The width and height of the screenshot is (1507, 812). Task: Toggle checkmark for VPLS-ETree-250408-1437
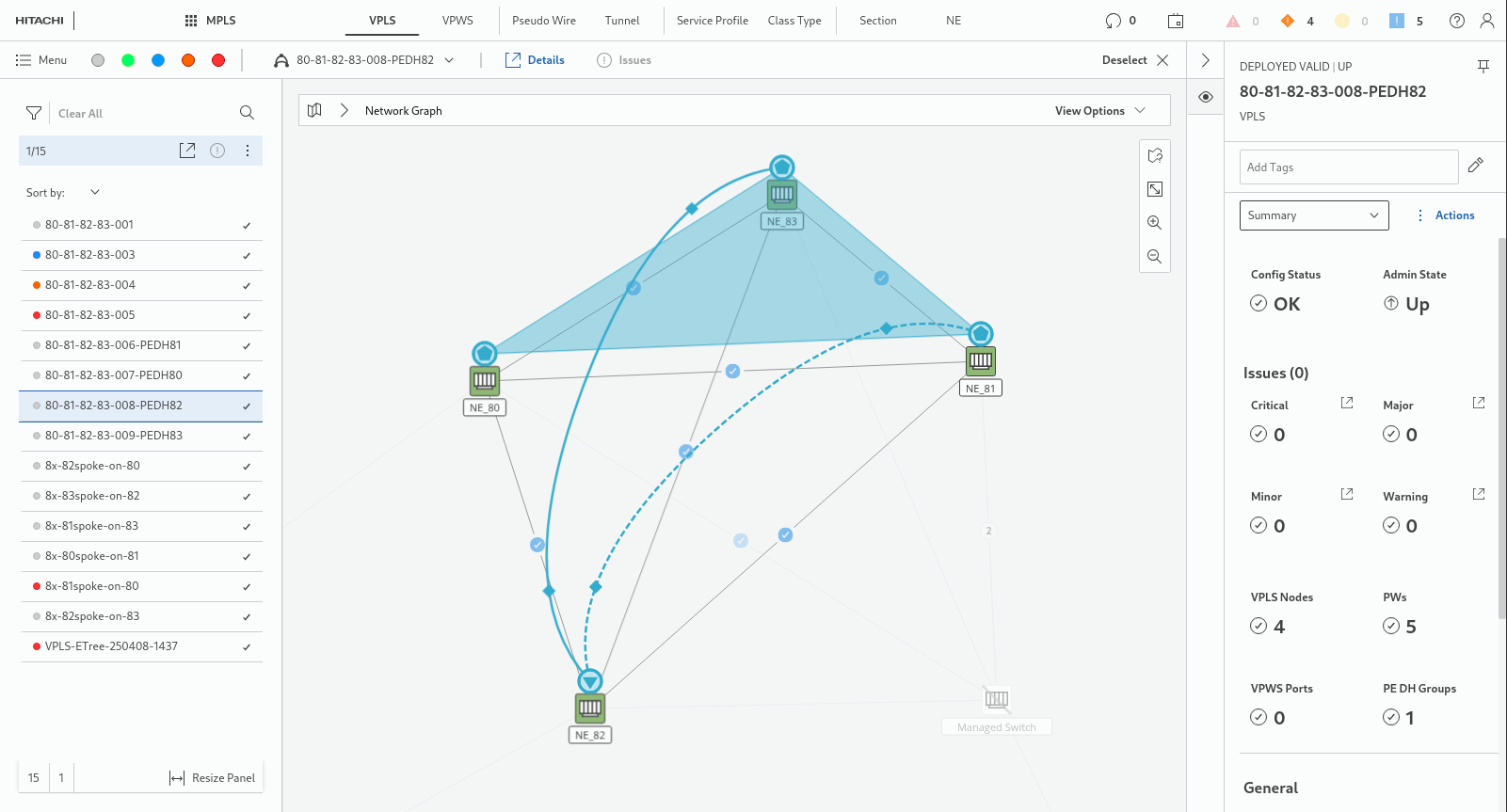coord(247,647)
